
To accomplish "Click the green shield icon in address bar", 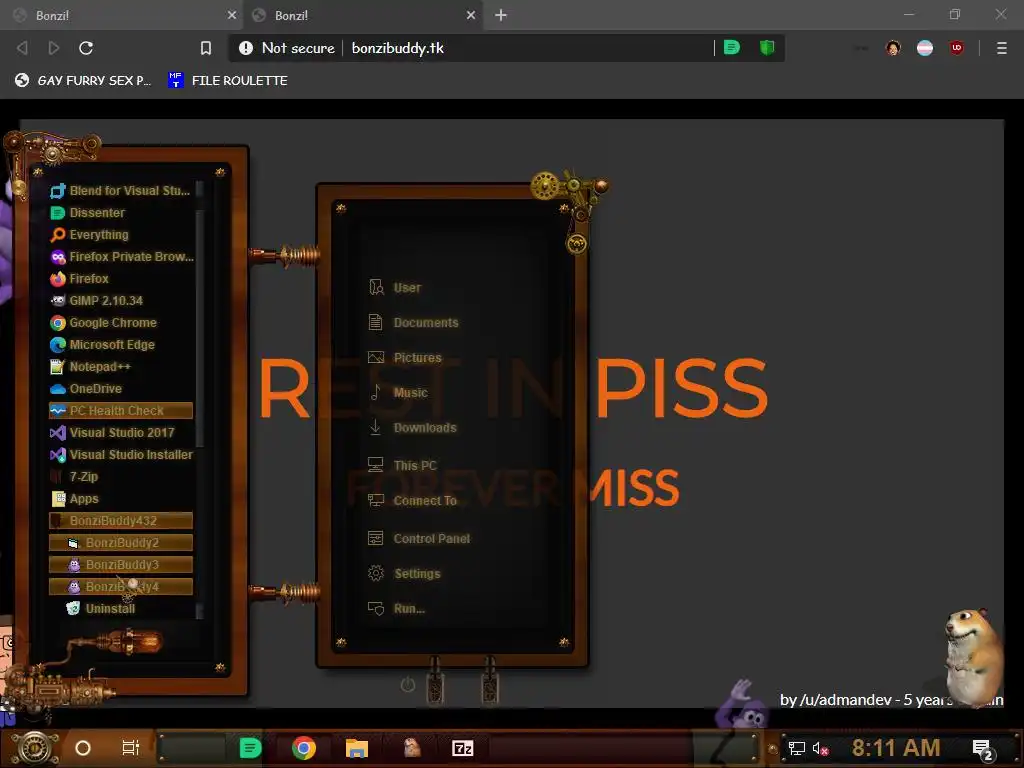I will 767,47.
